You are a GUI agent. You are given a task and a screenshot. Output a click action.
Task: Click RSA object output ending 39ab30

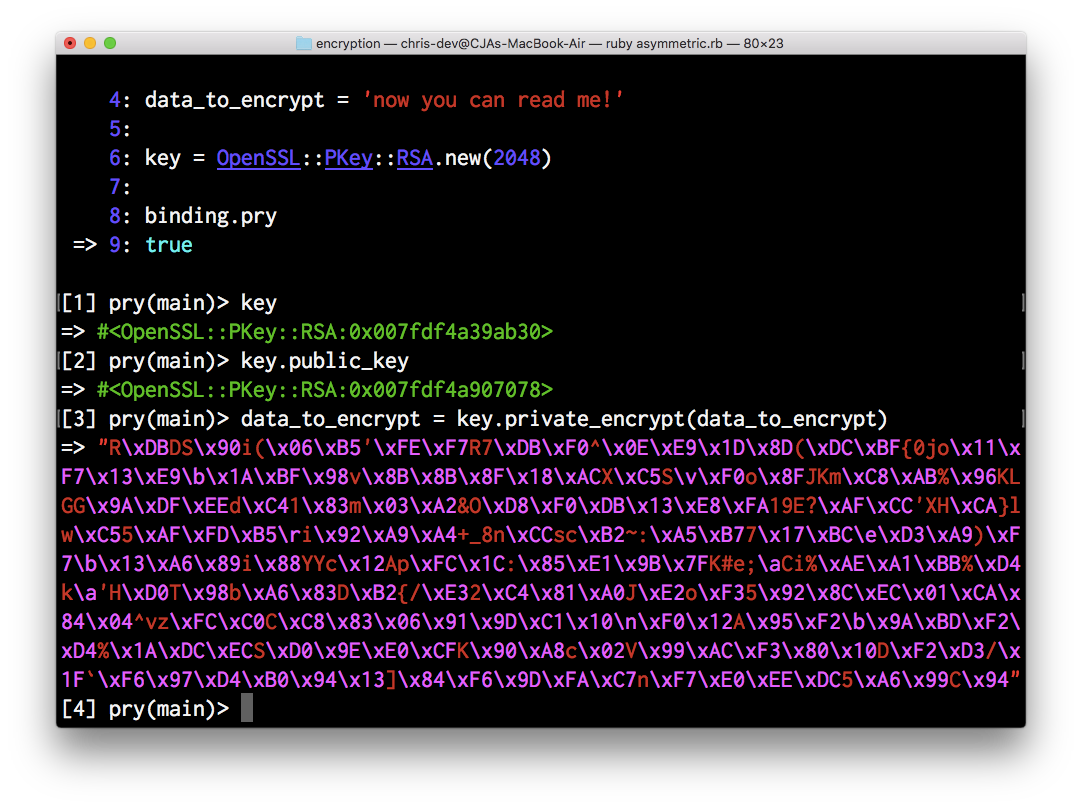(324, 332)
